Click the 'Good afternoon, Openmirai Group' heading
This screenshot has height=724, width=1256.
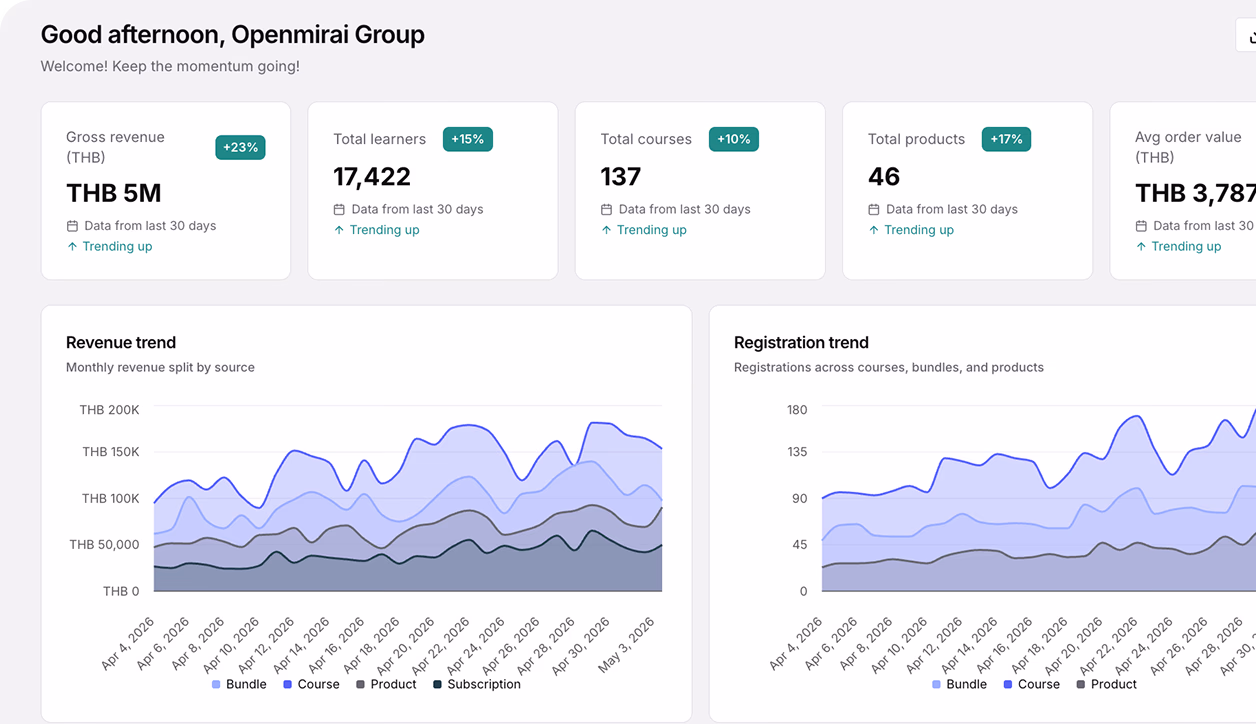point(233,35)
